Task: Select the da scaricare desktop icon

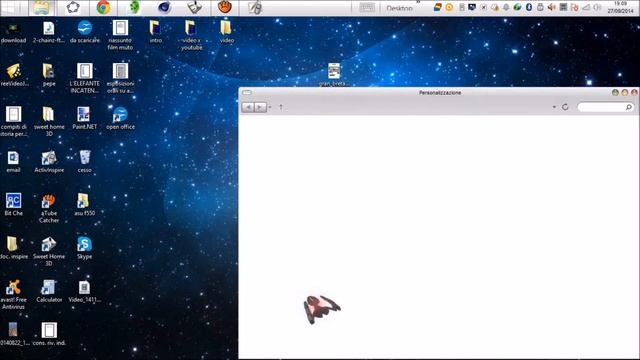Action: [84, 33]
